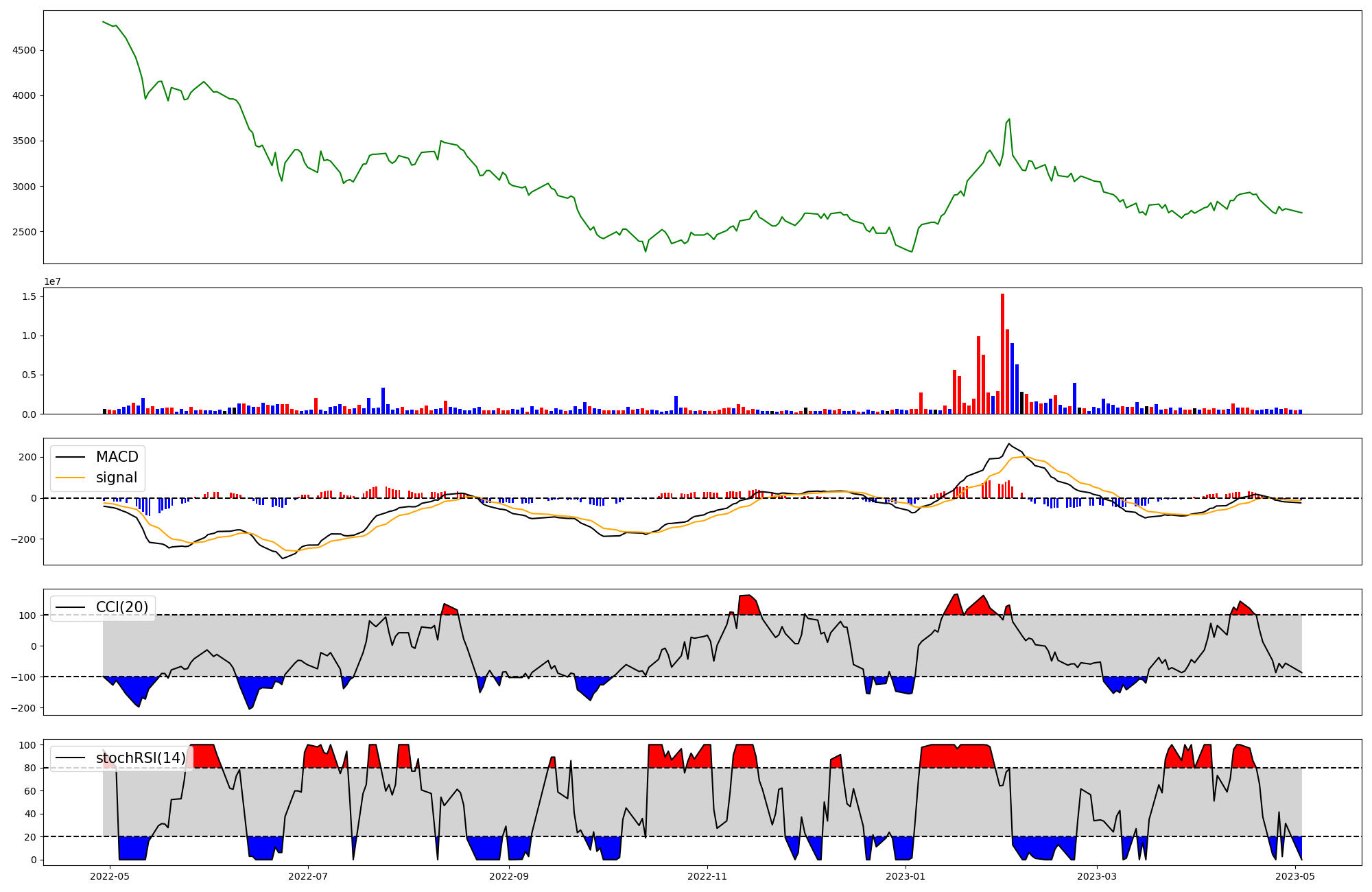The width and height of the screenshot is (1372, 892).
Task: Click the 2023-03 date tick label
Action: (1097, 876)
